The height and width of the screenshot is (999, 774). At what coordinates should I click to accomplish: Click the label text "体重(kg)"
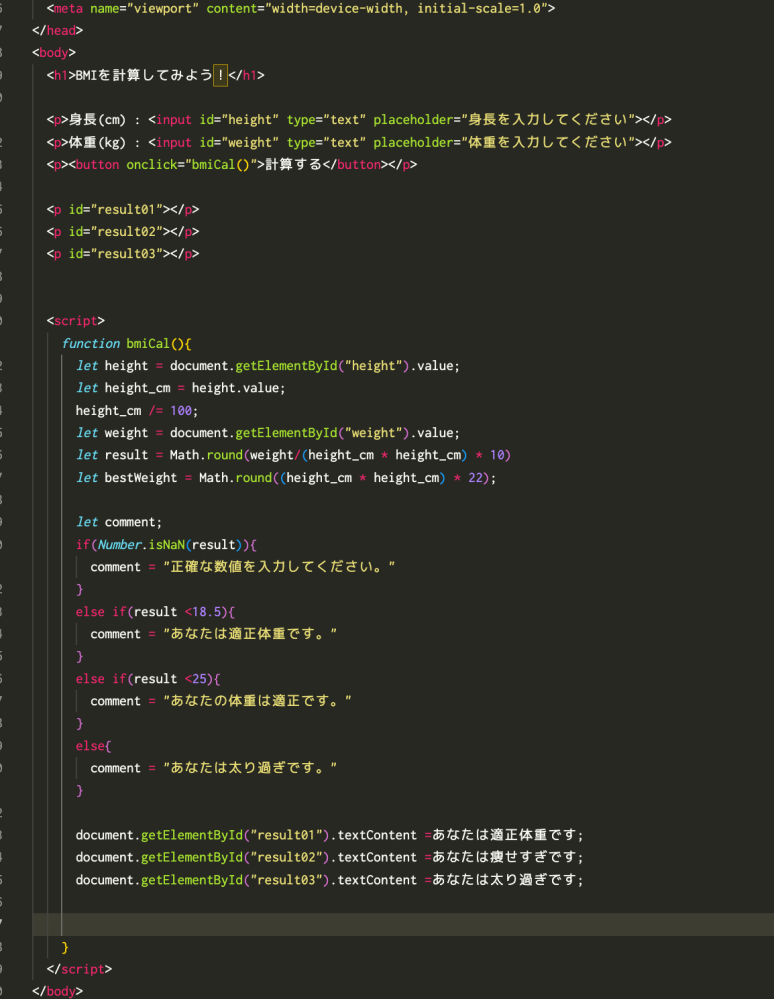pyautogui.click(x=97, y=142)
